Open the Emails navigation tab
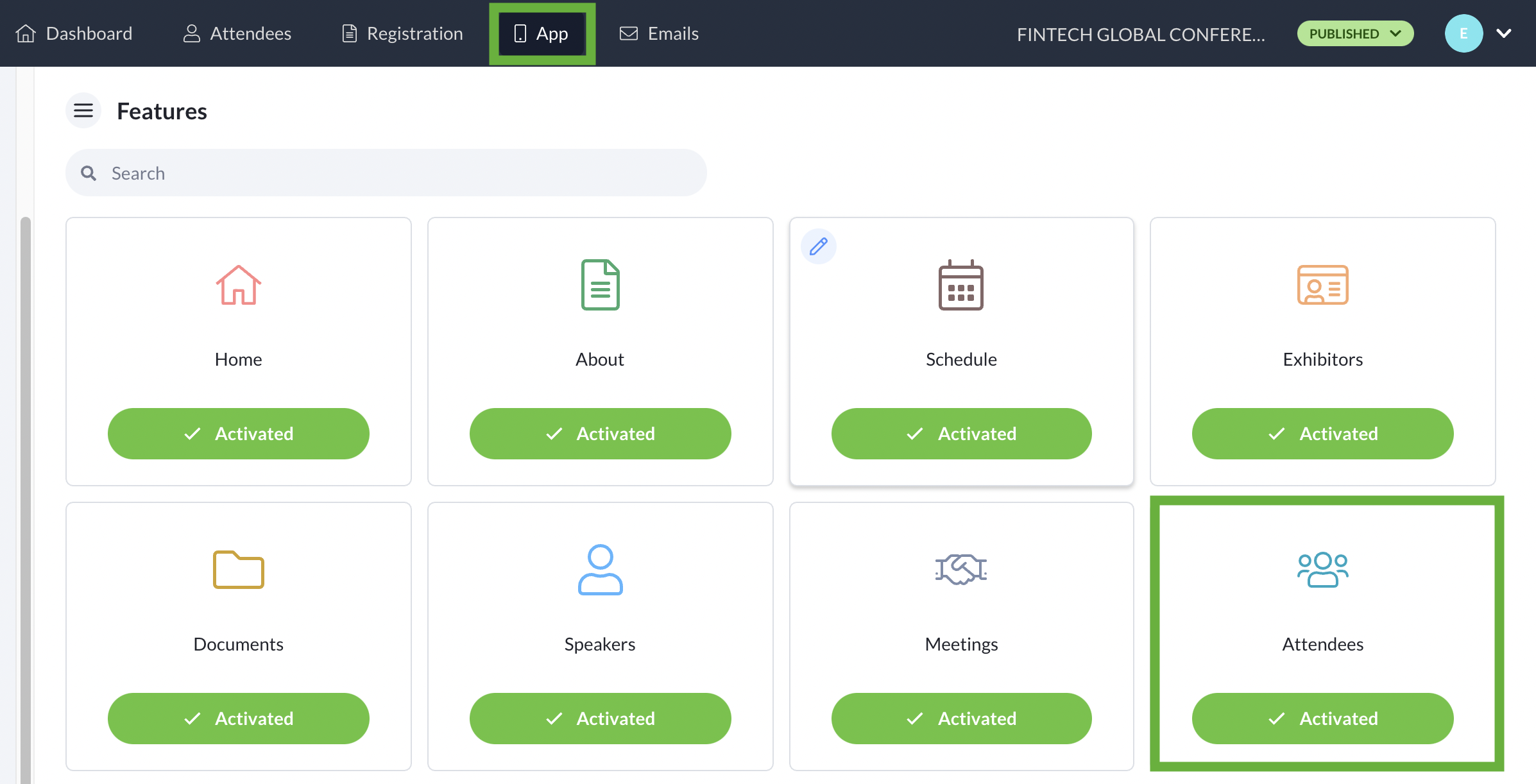Image resolution: width=1536 pixels, height=784 pixels. (x=659, y=33)
